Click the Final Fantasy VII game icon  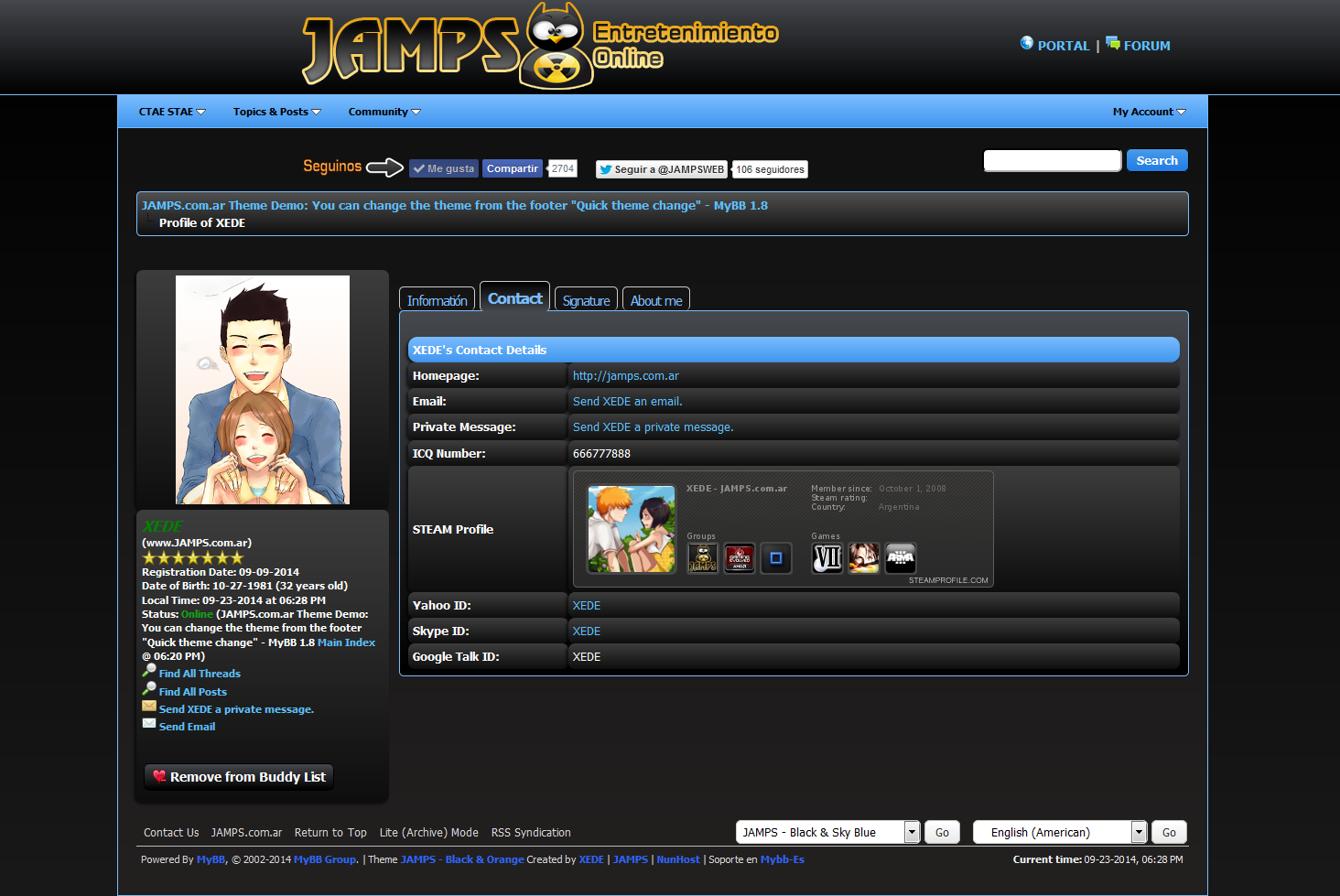tap(827, 558)
